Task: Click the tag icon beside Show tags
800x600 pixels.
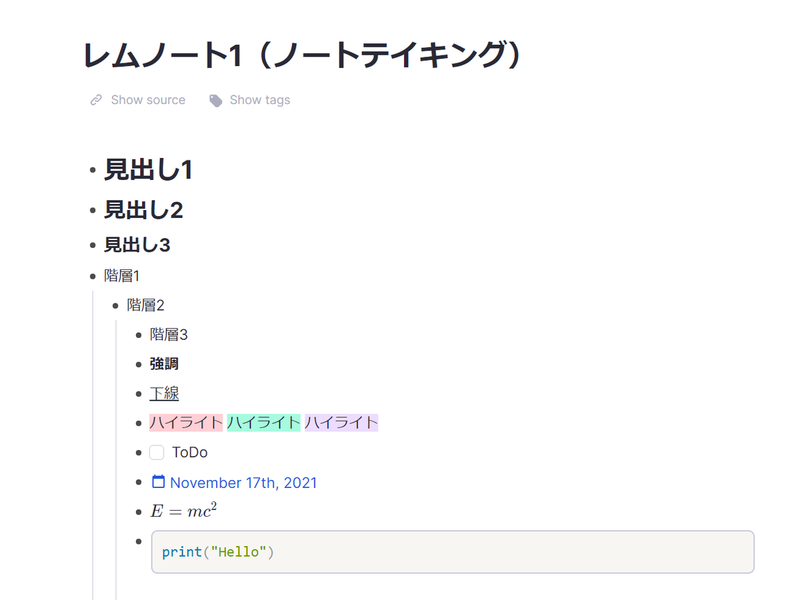Action: pos(215,99)
